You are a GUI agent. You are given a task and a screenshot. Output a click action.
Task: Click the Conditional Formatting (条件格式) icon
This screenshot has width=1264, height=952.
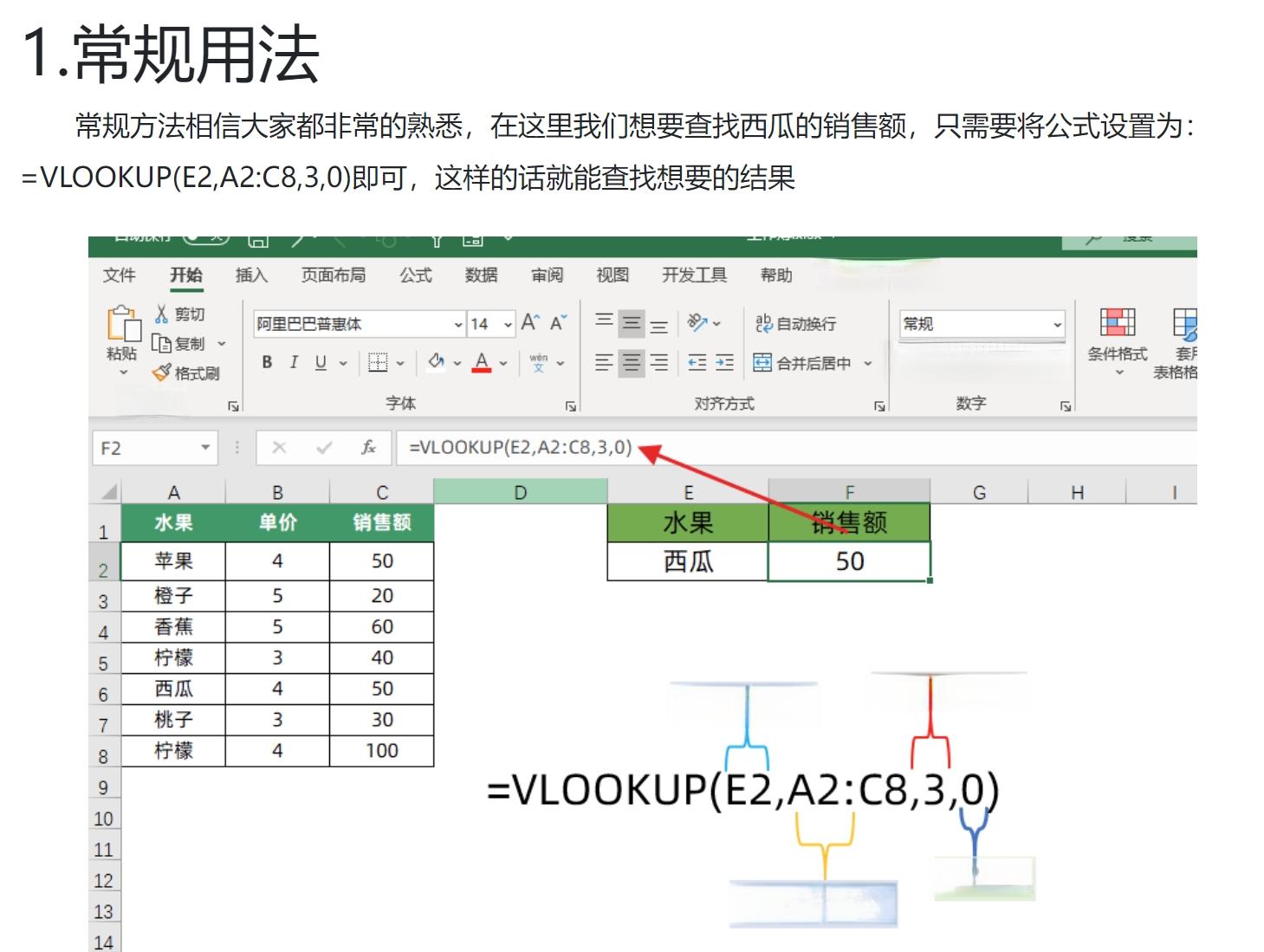pyautogui.click(x=1117, y=322)
